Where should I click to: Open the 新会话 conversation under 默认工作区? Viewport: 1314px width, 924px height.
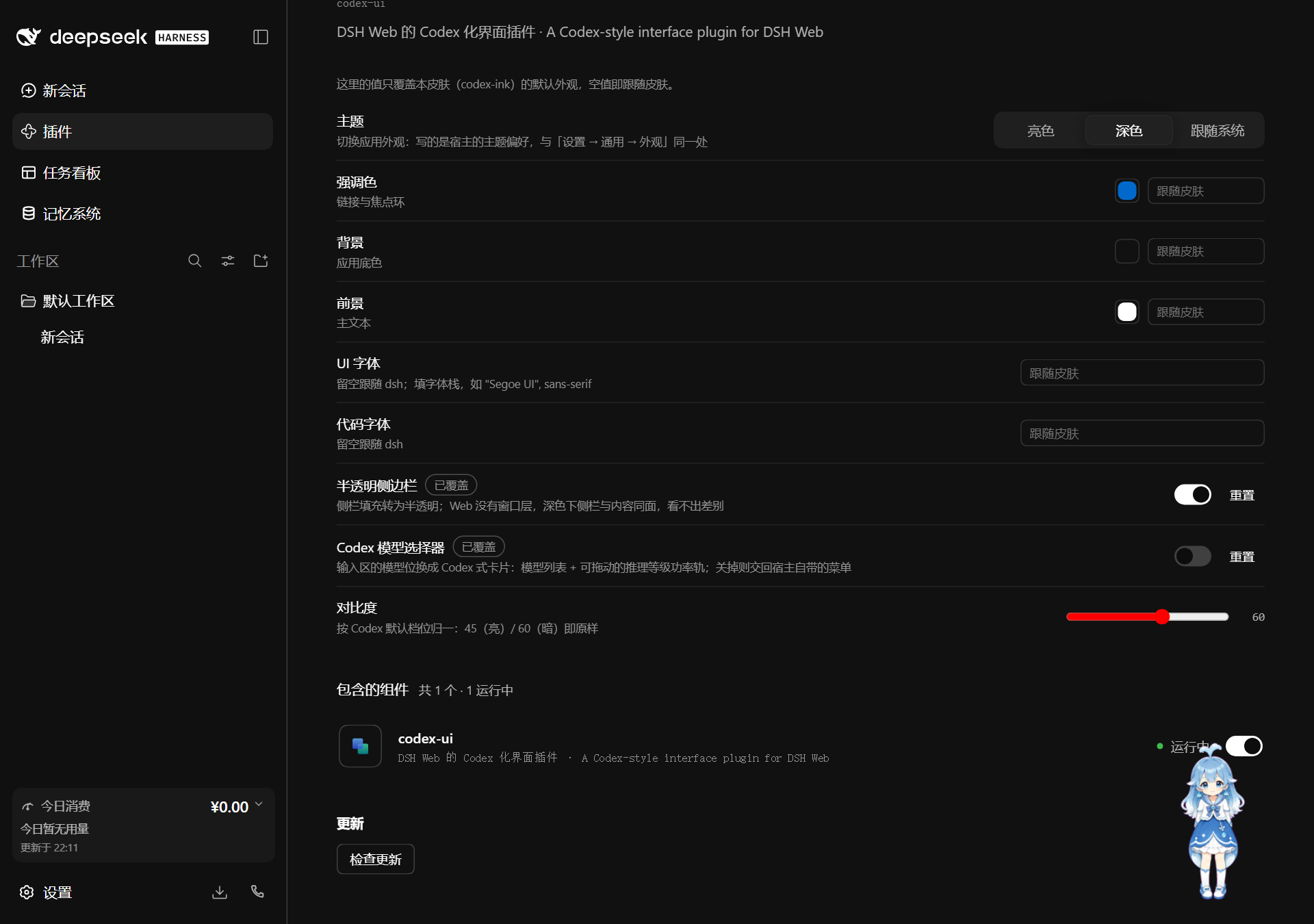click(62, 337)
